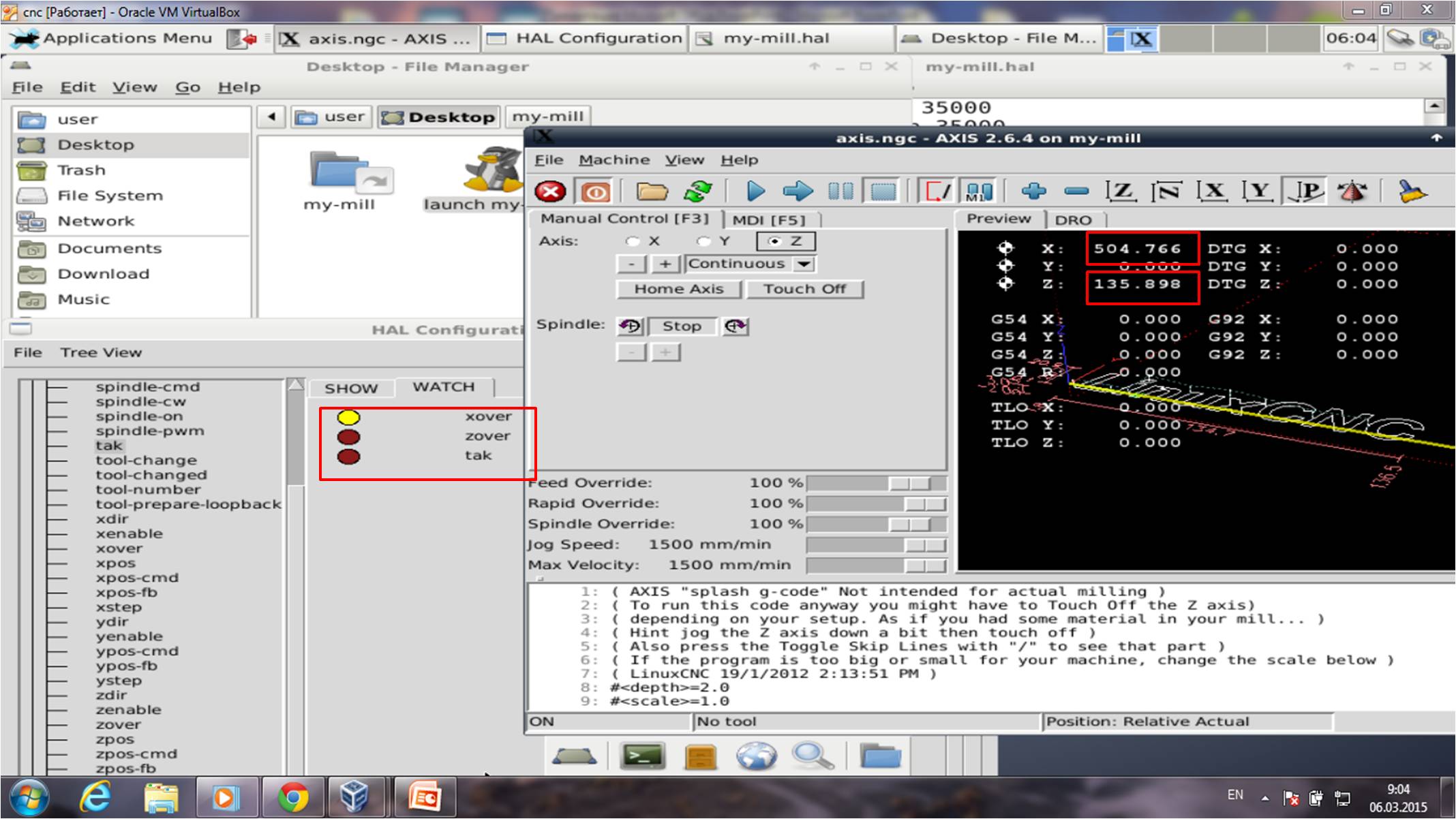Image resolution: width=1456 pixels, height=819 pixels.
Task: Open the Tree View menu in HAL Configuration
Action: (101, 353)
